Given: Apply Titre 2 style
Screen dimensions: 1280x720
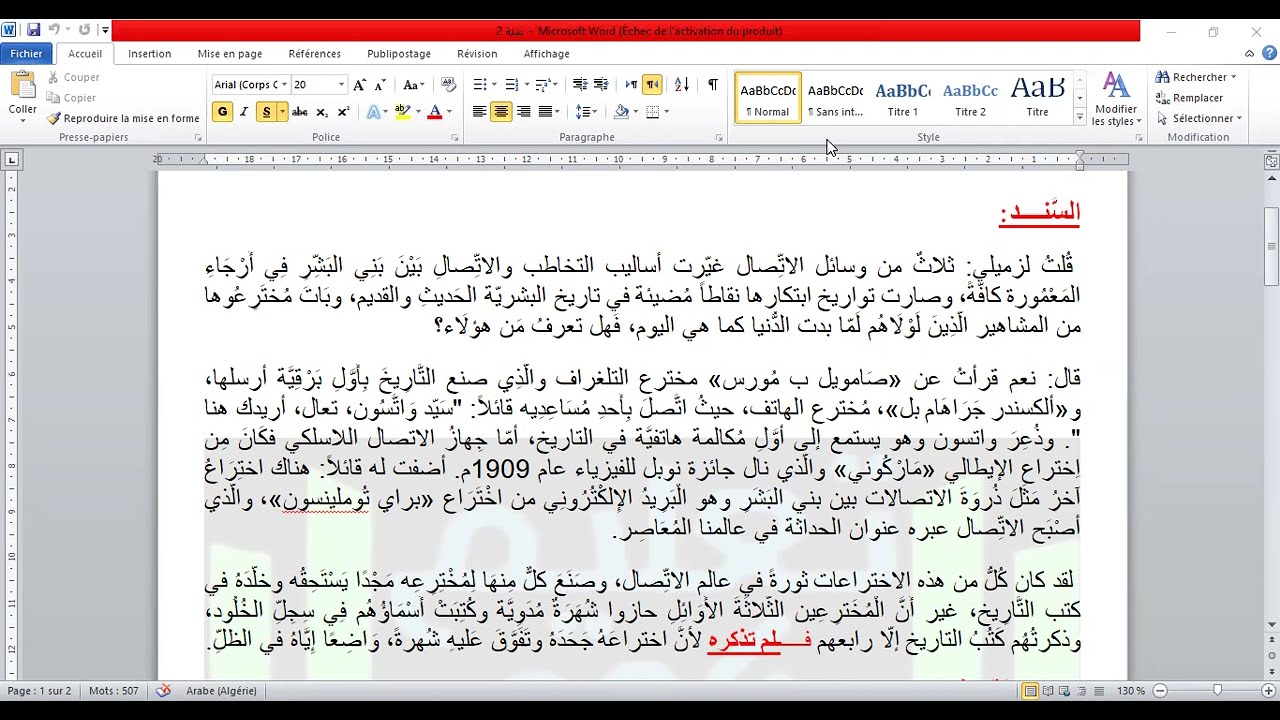Looking at the screenshot, I should click(x=970, y=98).
